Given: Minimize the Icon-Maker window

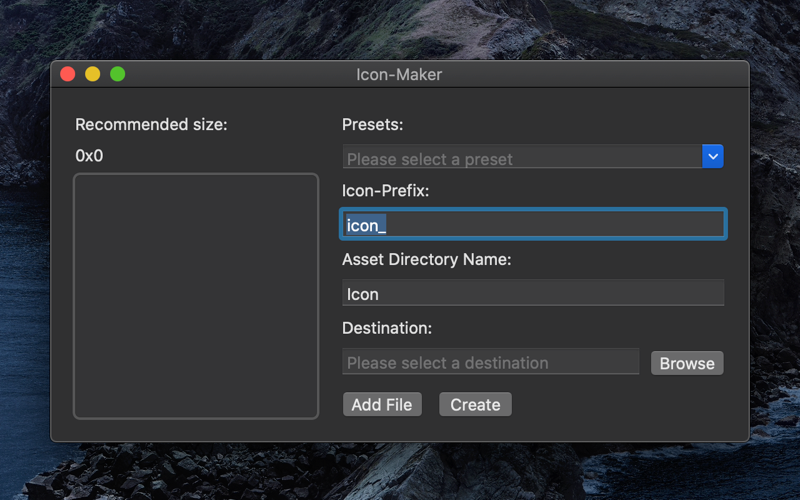Looking at the screenshot, I should tap(93, 74).
